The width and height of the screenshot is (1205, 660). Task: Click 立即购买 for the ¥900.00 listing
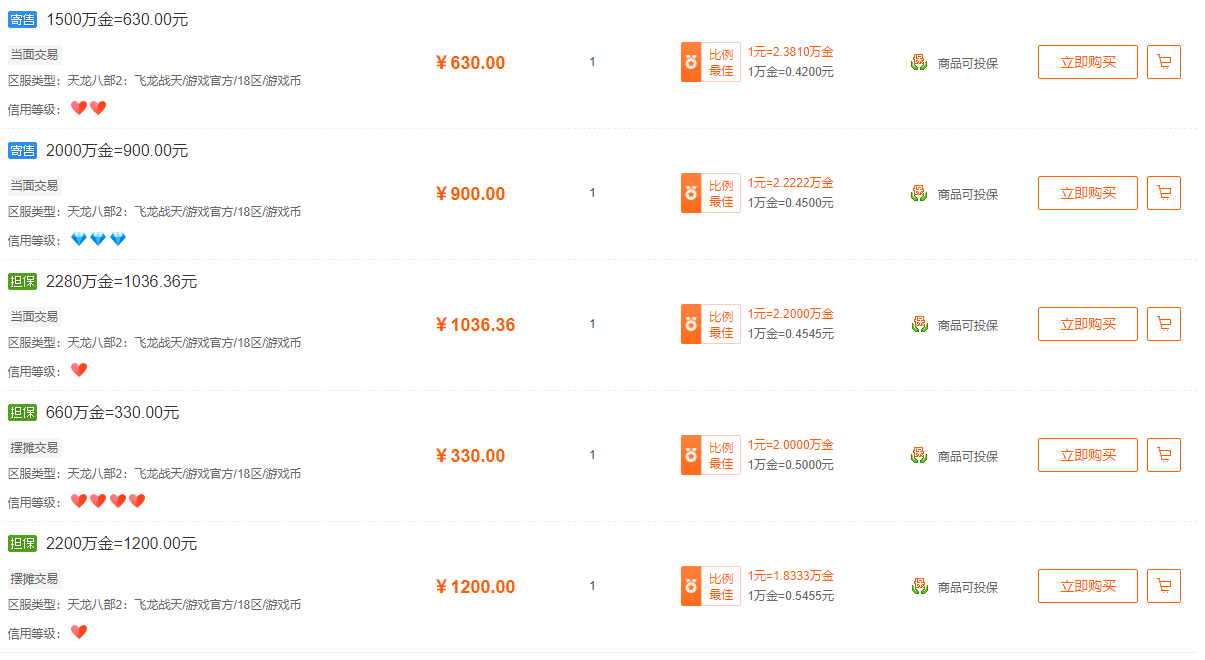[1088, 193]
